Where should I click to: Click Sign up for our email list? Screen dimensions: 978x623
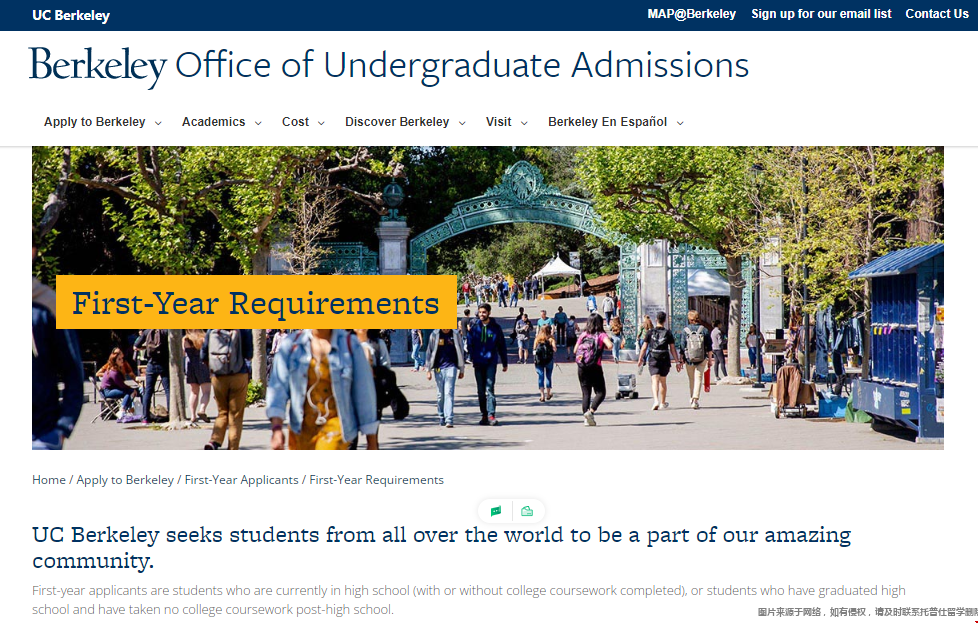[821, 14]
